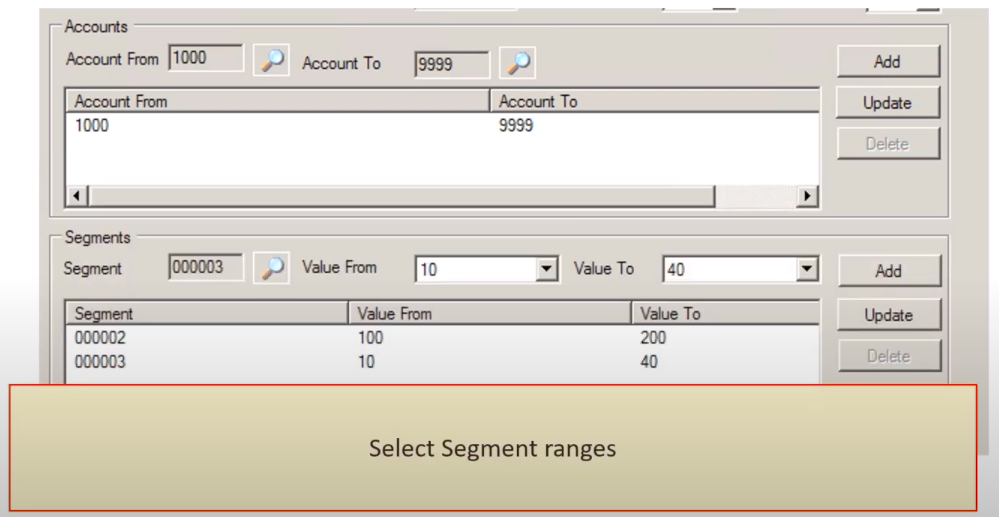Click Value To cell 200
Screen dimensions: 999x517
point(653,338)
